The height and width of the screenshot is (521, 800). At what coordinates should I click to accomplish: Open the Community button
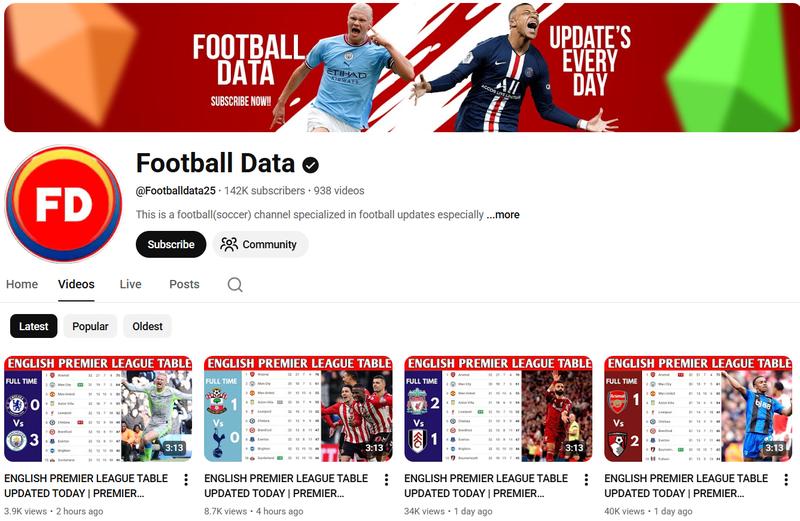pyautogui.click(x=260, y=244)
